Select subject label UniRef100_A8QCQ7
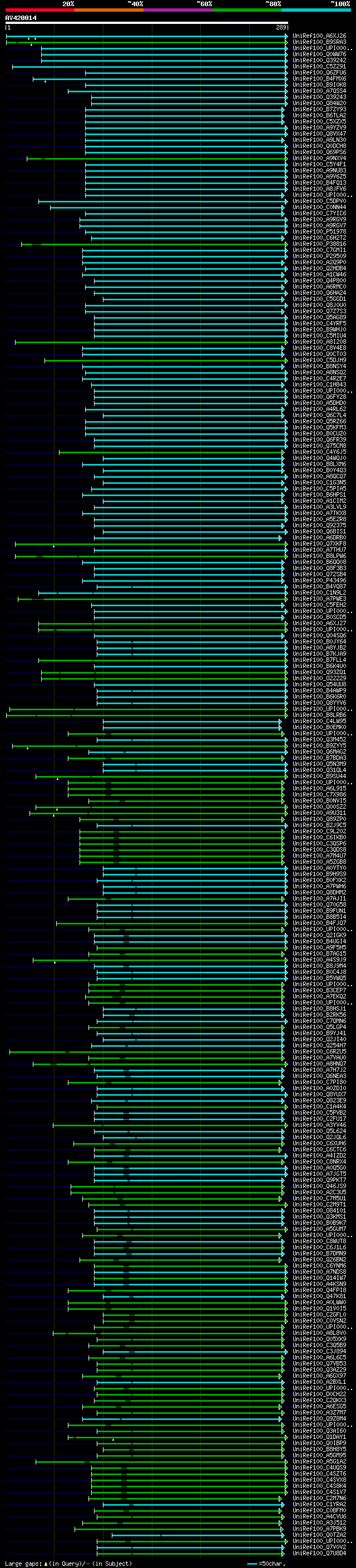Image resolution: width=356 pixels, height=1568 pixels. pos(319,477)
